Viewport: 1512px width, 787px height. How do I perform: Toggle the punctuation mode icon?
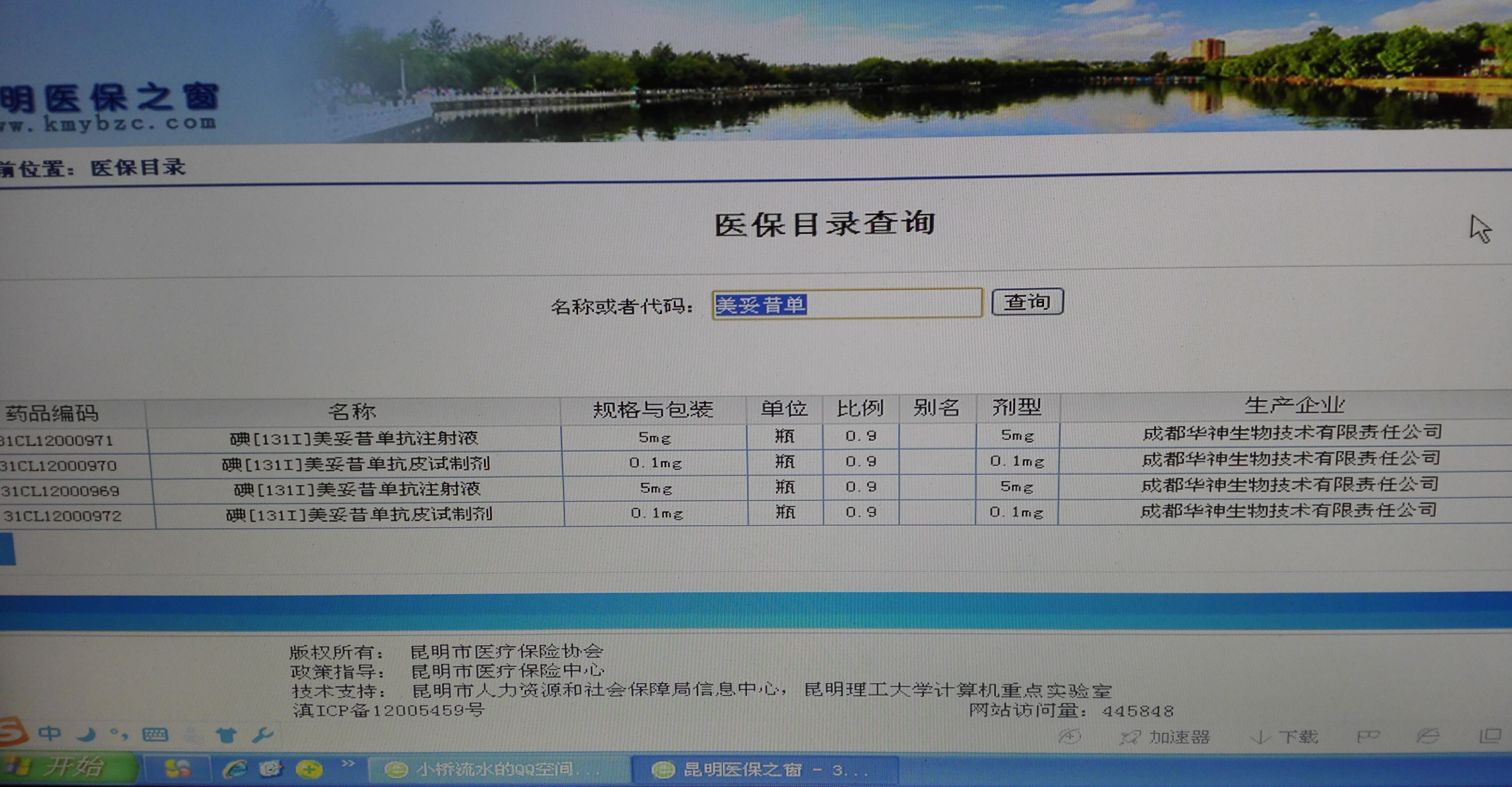119,734
